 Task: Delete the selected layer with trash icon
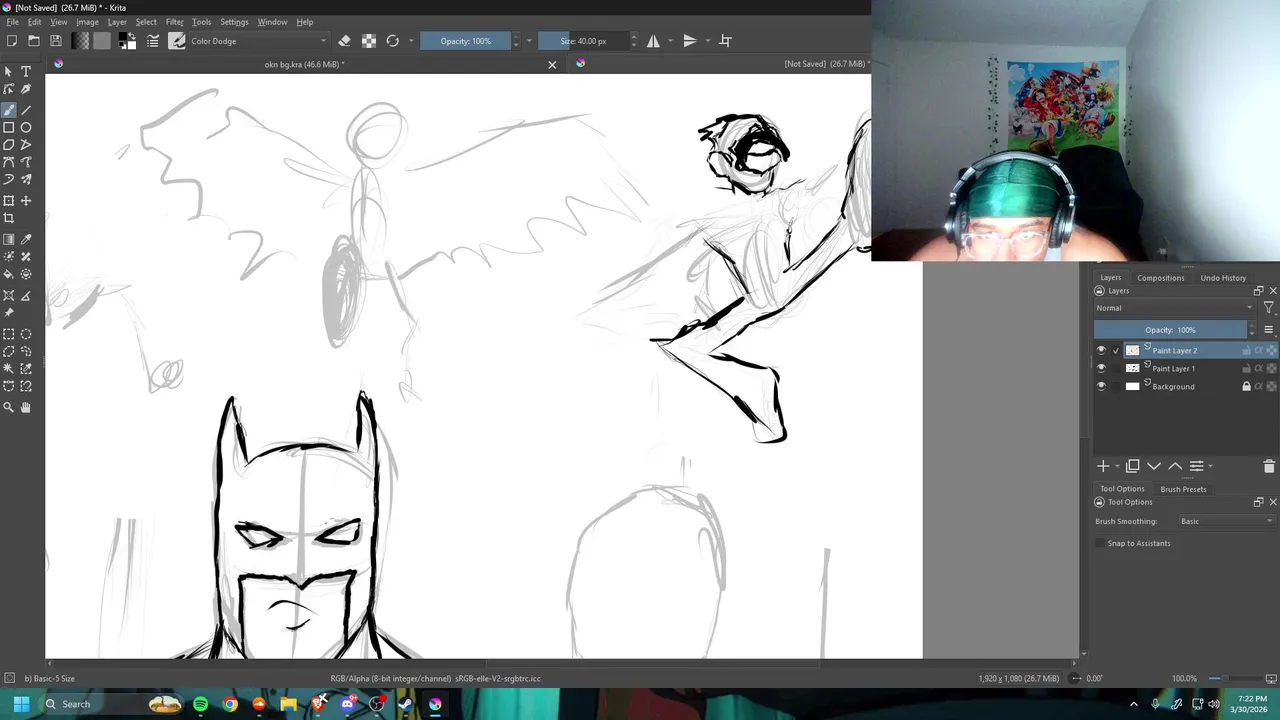click(1269, 466)
